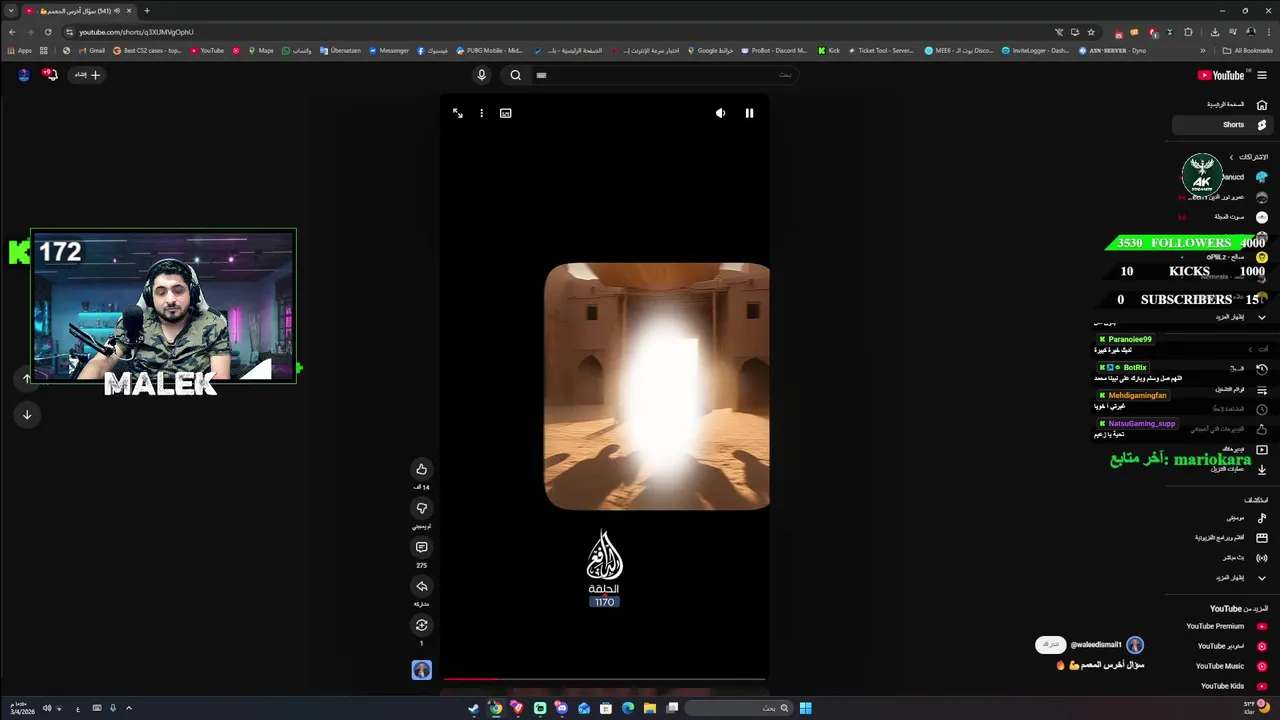Open the @waleedismail1 channel name

[1096, 645]
